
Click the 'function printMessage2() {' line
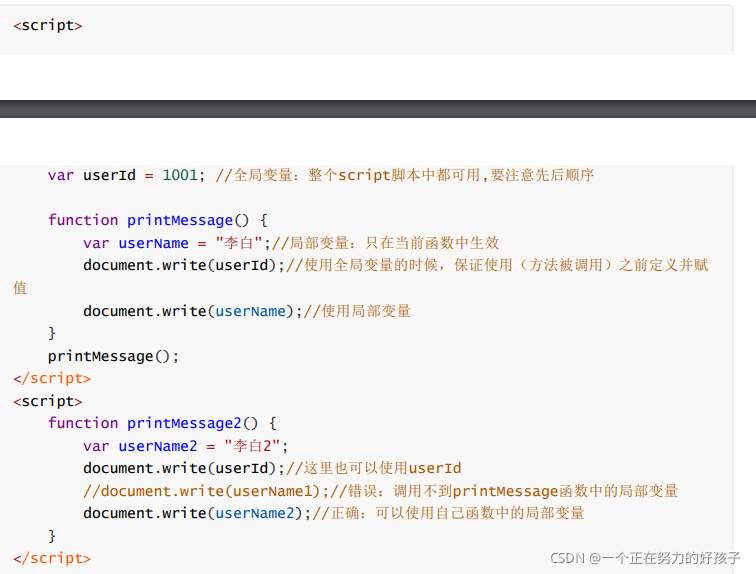click(x=162, y=423)
